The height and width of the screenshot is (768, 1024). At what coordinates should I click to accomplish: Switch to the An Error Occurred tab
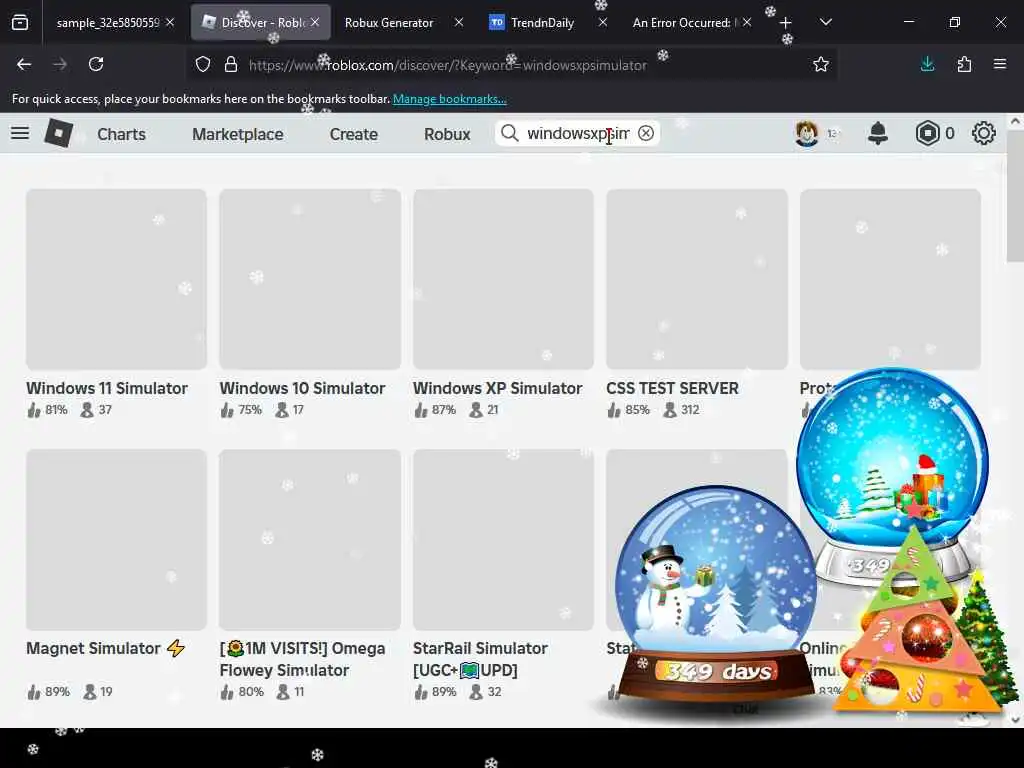(681, 23)
